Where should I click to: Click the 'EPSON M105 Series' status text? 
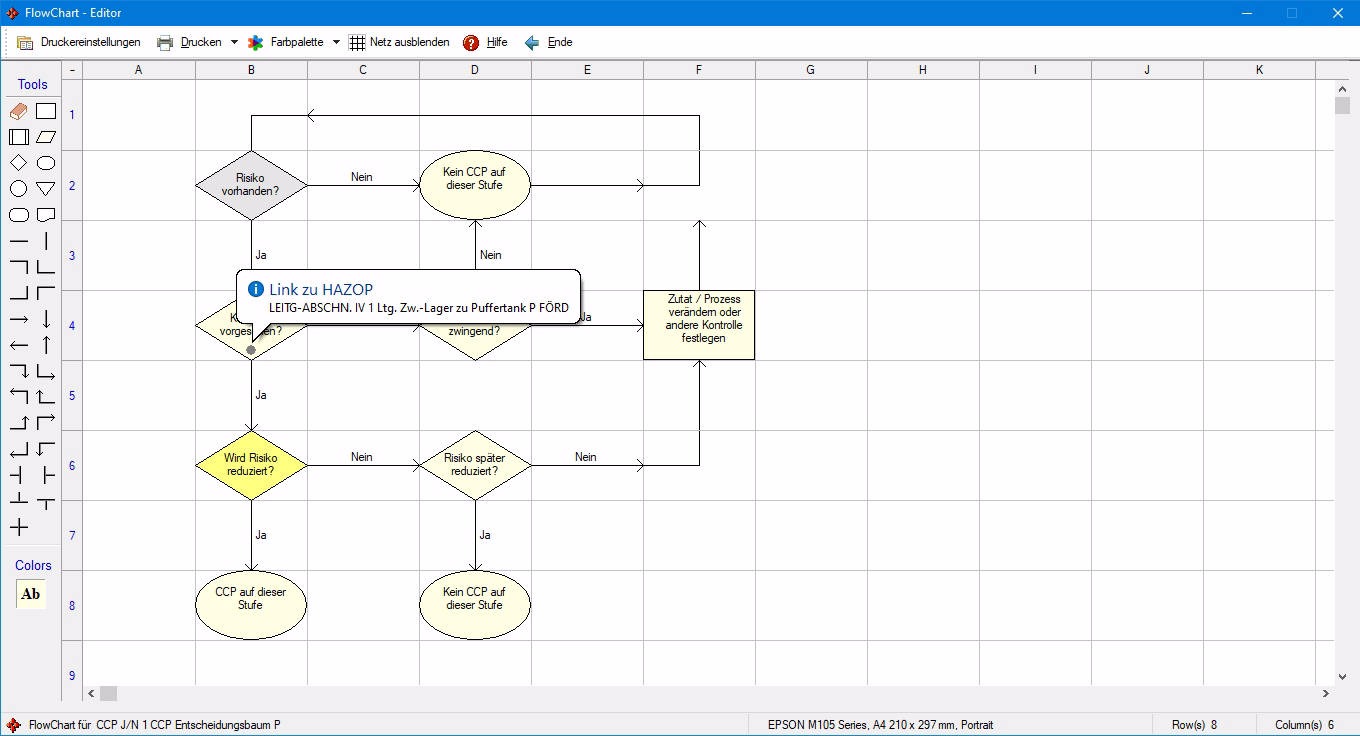tap(880, 725)
